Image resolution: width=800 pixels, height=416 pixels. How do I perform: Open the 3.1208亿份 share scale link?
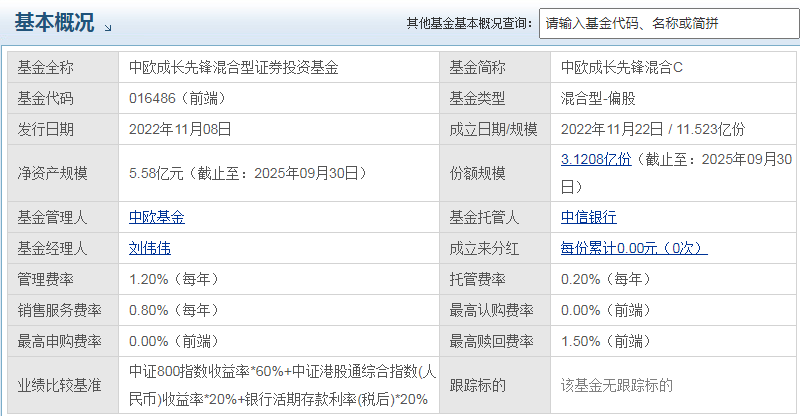(596, 159)
